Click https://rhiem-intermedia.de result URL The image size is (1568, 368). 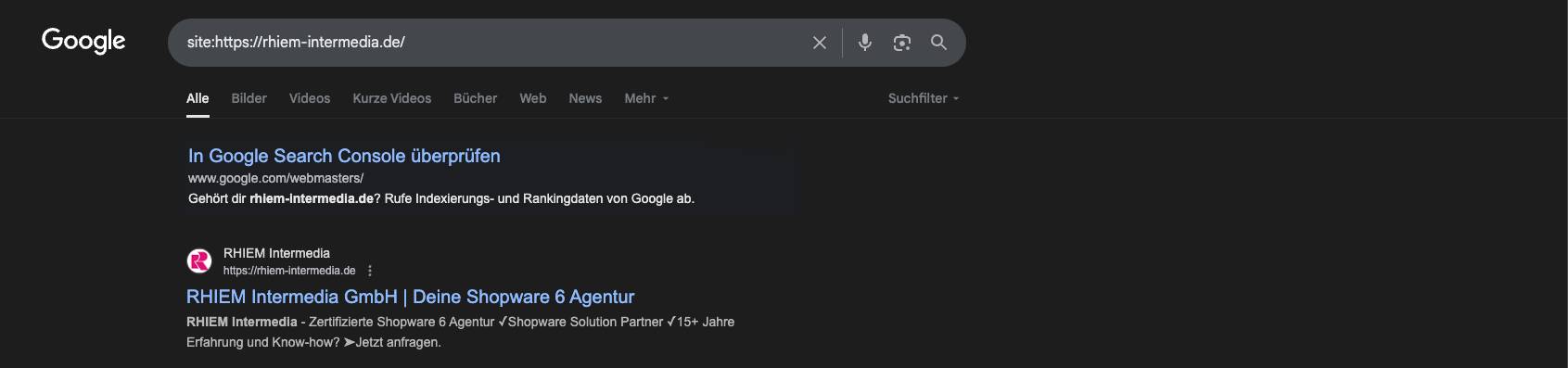289,271
